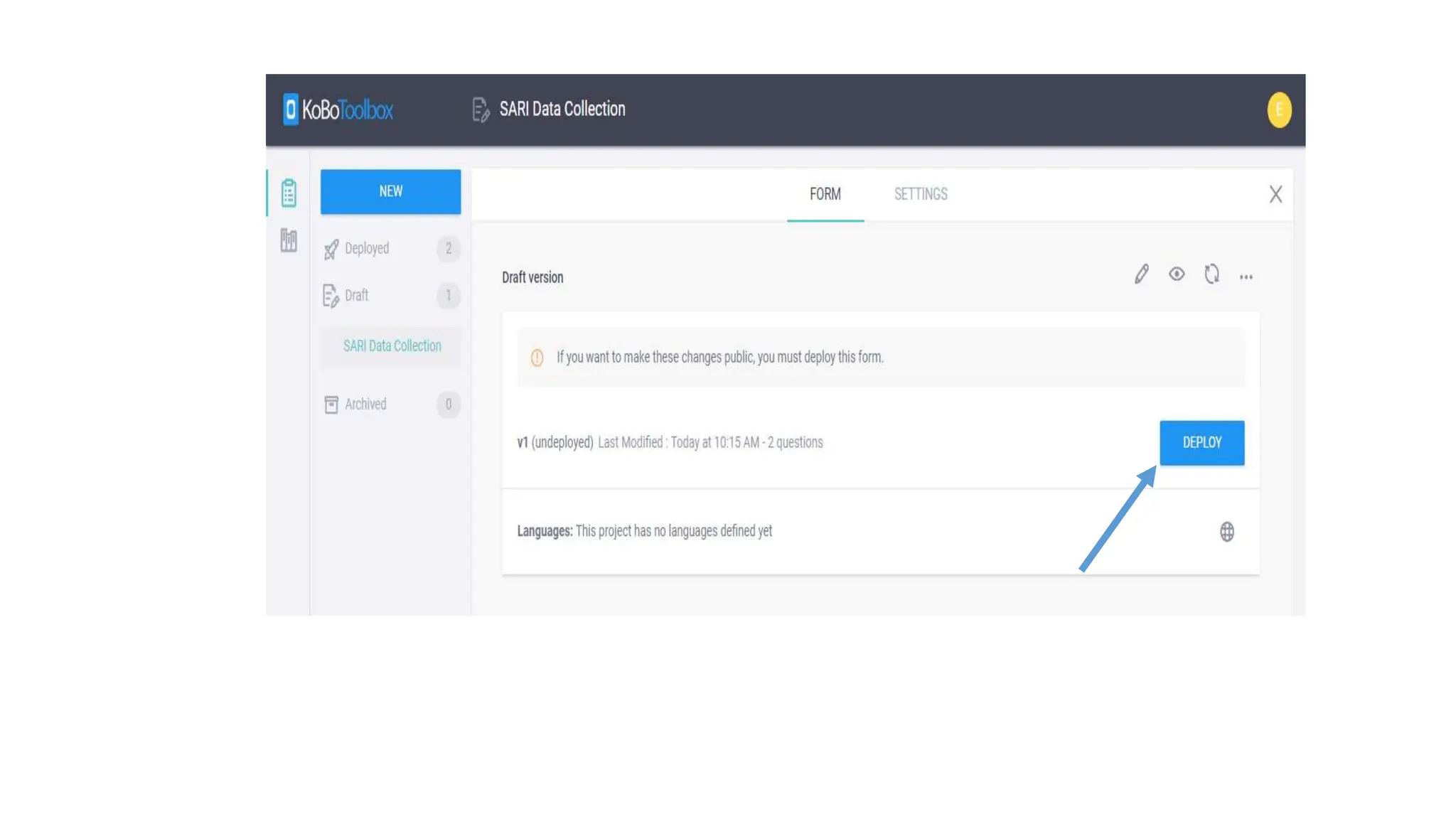Expand the Deployed projects list

coord(367,249)
